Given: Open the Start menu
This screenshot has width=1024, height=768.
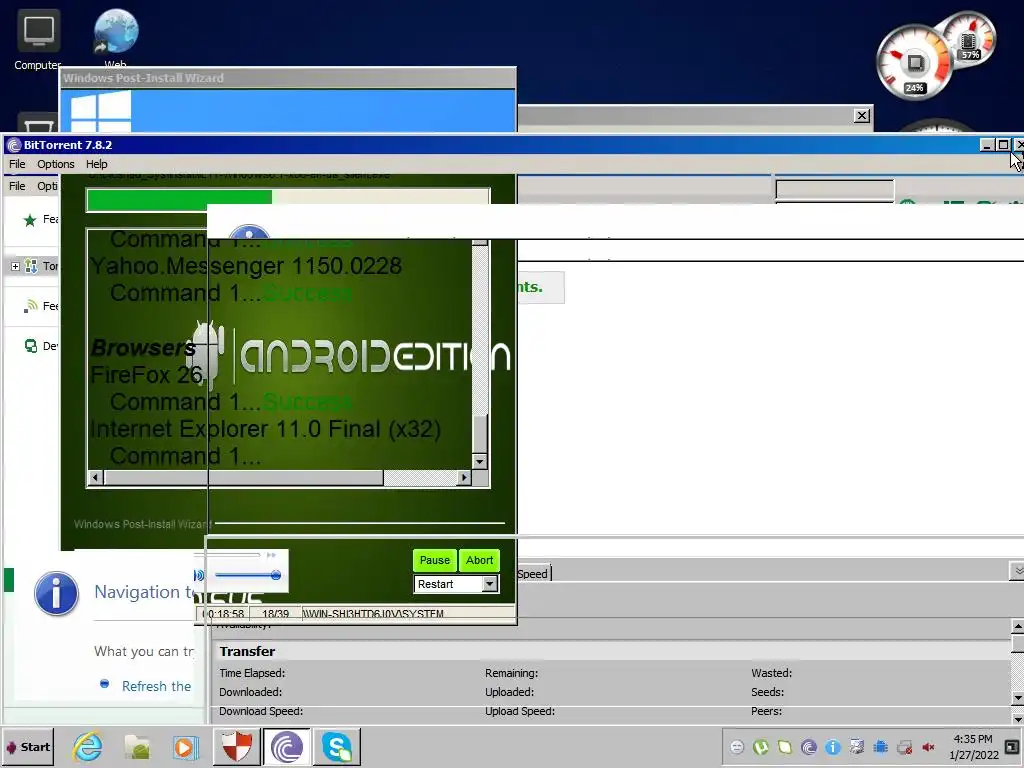Looking at the screenshot, I should (27, 746).
